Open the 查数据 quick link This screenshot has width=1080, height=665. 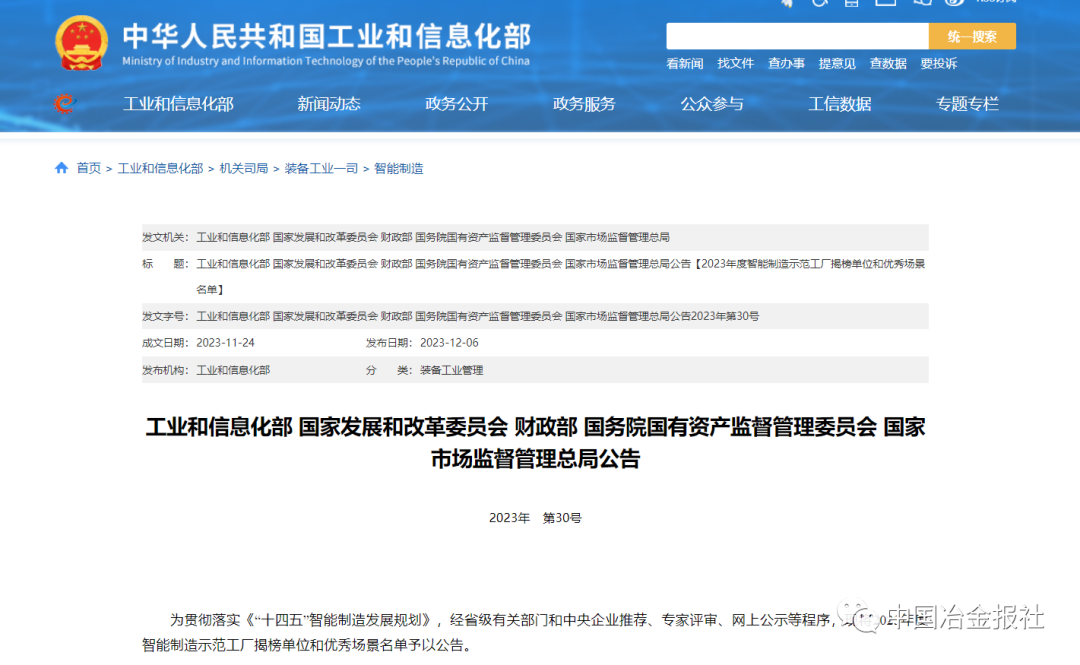coord(888,63)
